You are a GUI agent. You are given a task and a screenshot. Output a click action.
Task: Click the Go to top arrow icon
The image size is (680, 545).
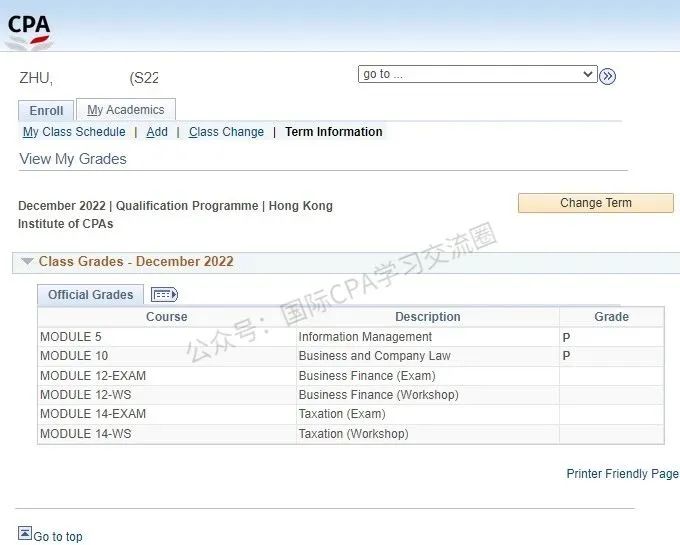(x=25, y=533)
